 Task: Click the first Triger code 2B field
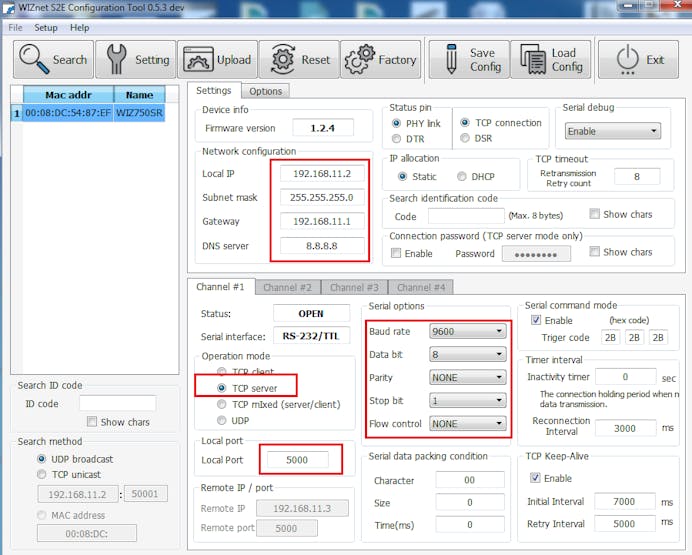tap(610, 338)
